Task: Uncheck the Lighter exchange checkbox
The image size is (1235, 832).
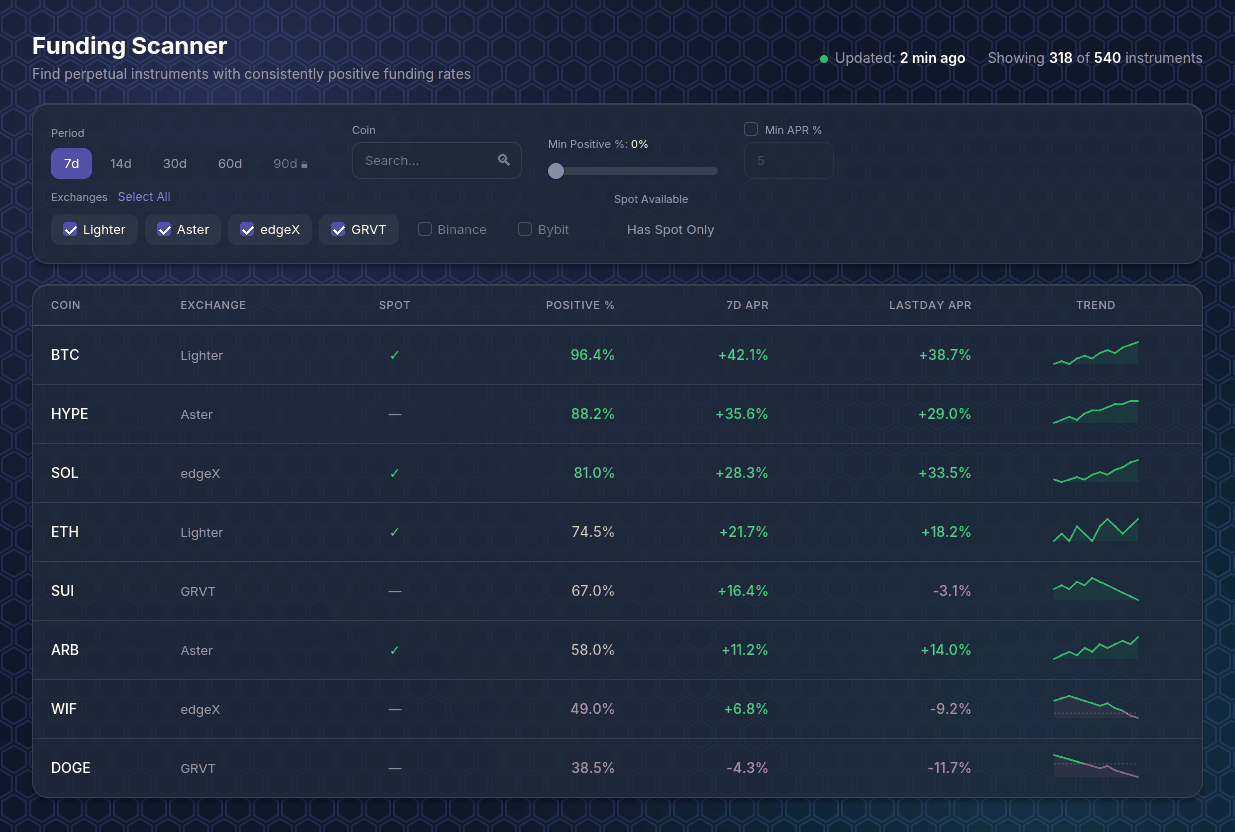Action: pyautogui.click(x=70, y=229)
